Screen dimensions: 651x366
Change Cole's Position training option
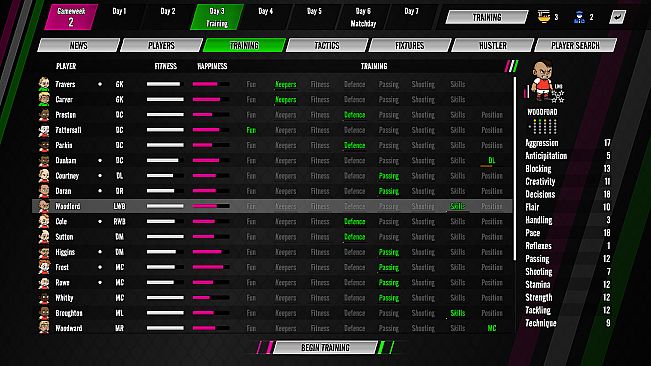click(x=492, y=222)
